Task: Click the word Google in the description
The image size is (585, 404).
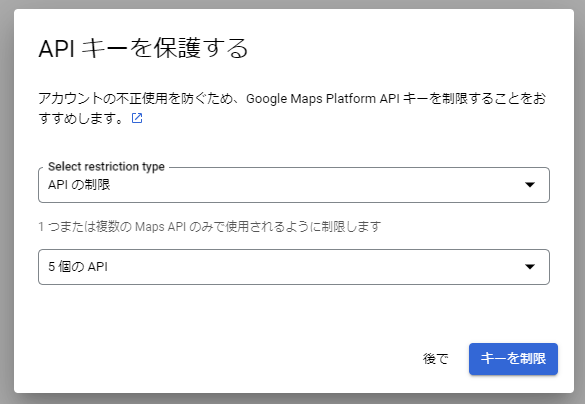Action: pos(267,99)
